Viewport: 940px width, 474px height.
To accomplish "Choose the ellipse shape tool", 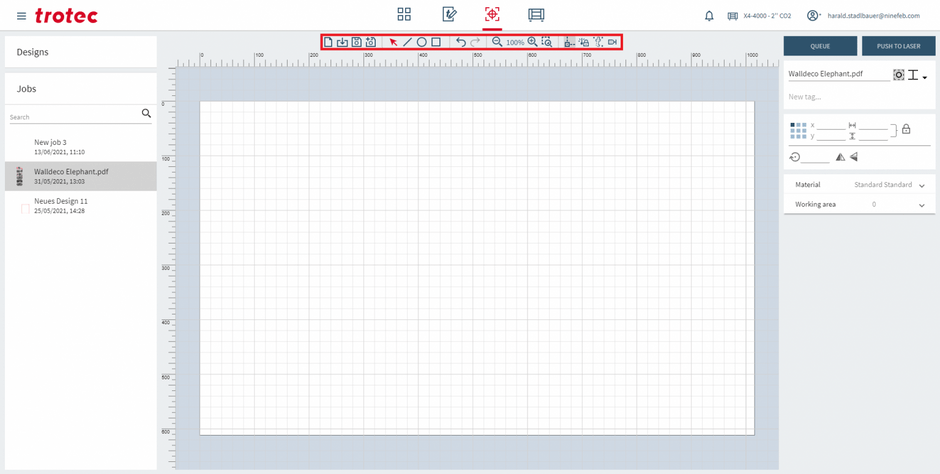I will 422,42.
